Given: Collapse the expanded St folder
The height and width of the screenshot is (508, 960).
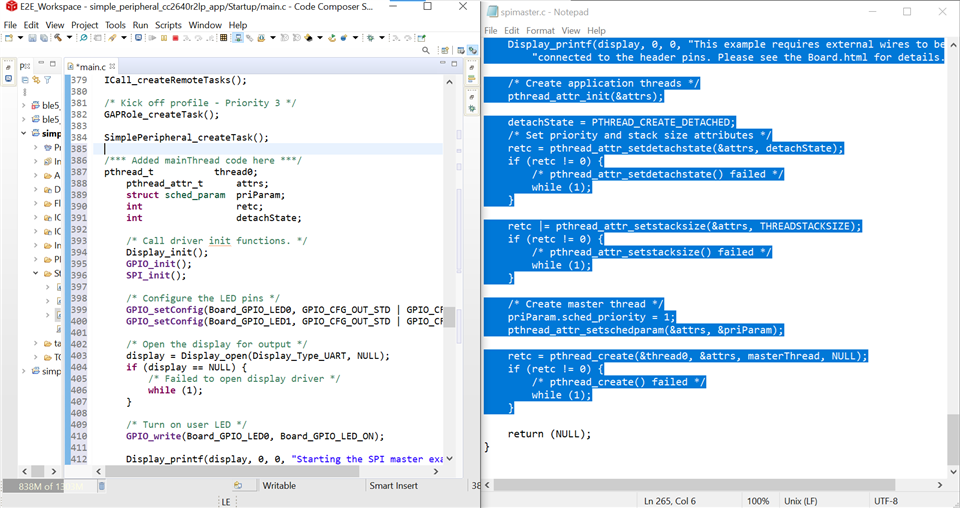Looking at the screenshot, I should pos(36,273).
